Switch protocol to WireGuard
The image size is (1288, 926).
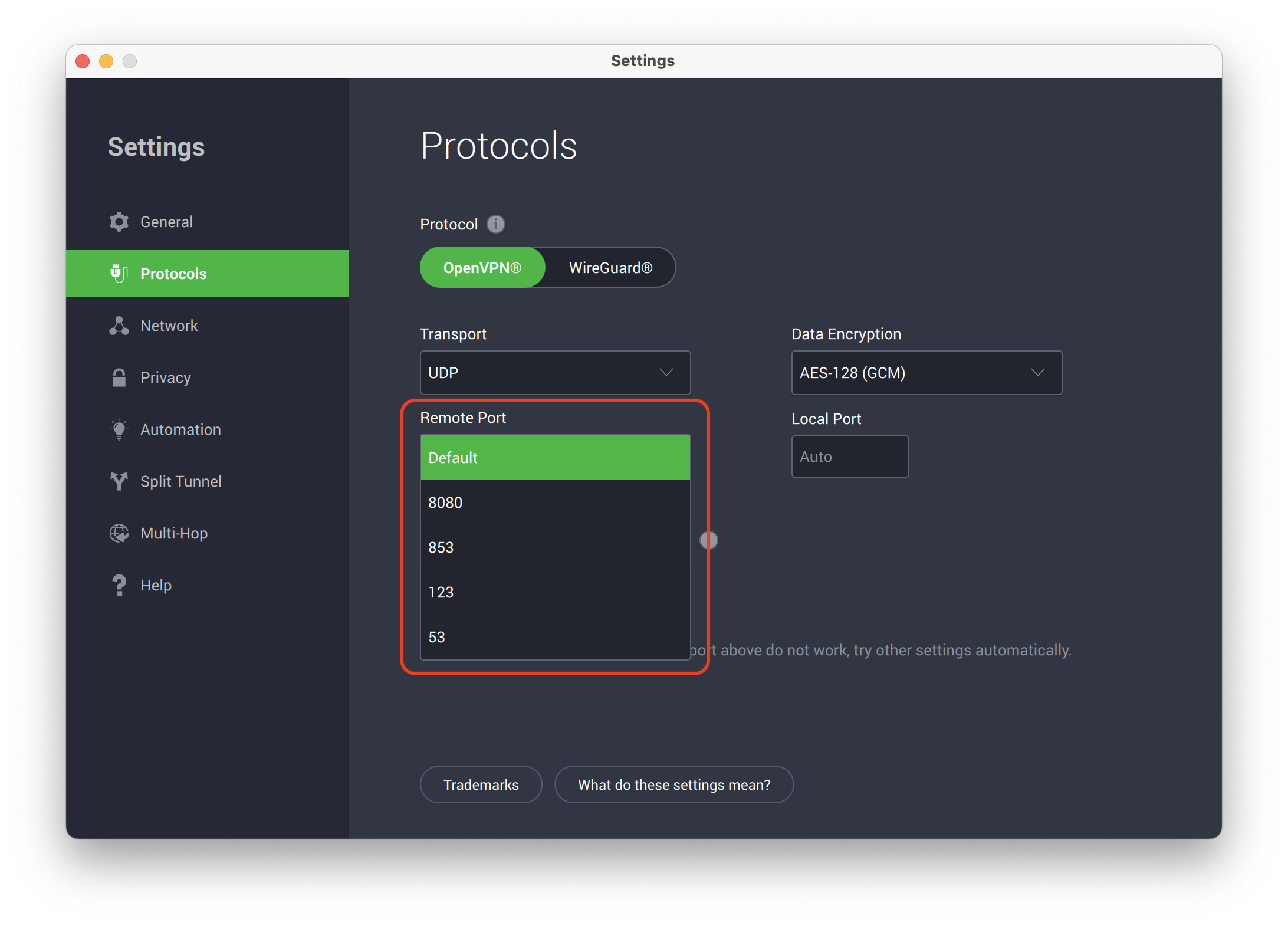(610, 268)
